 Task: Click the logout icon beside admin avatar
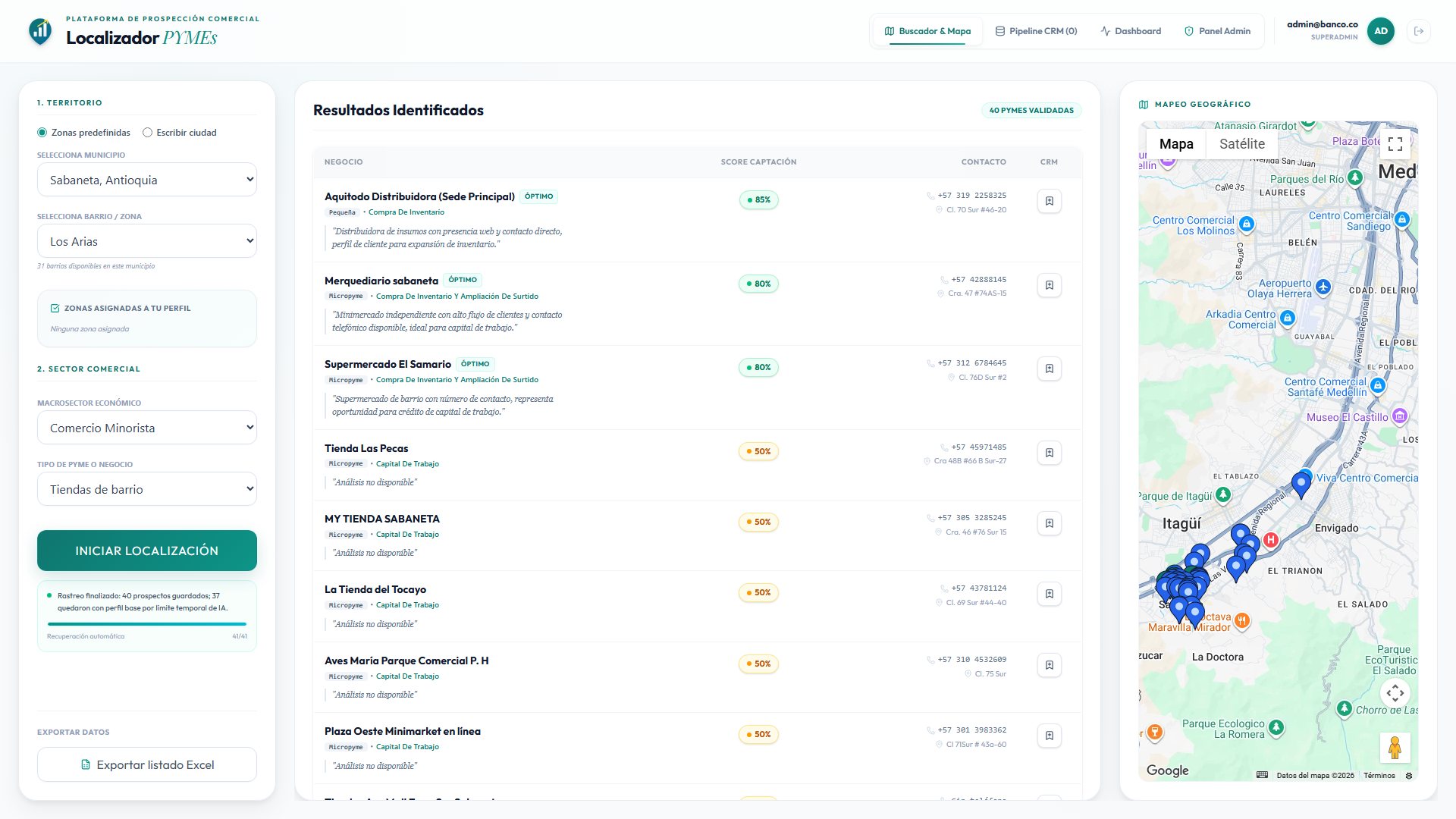(1419, 31)
